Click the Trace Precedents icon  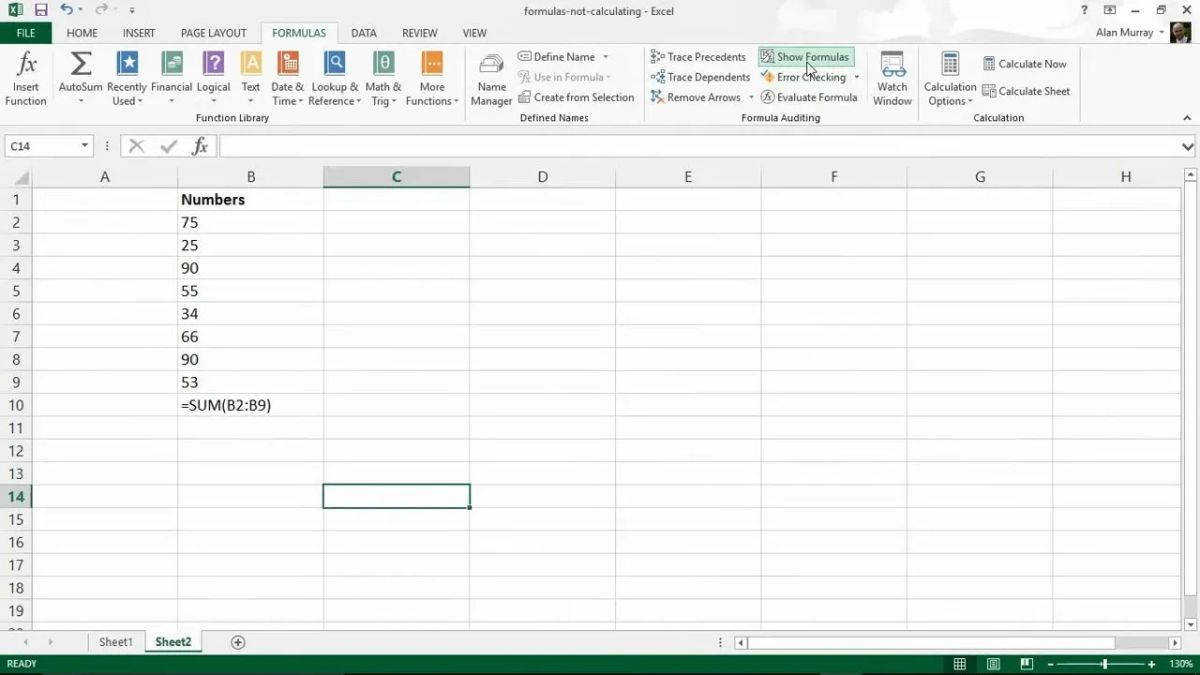(657, 56)
